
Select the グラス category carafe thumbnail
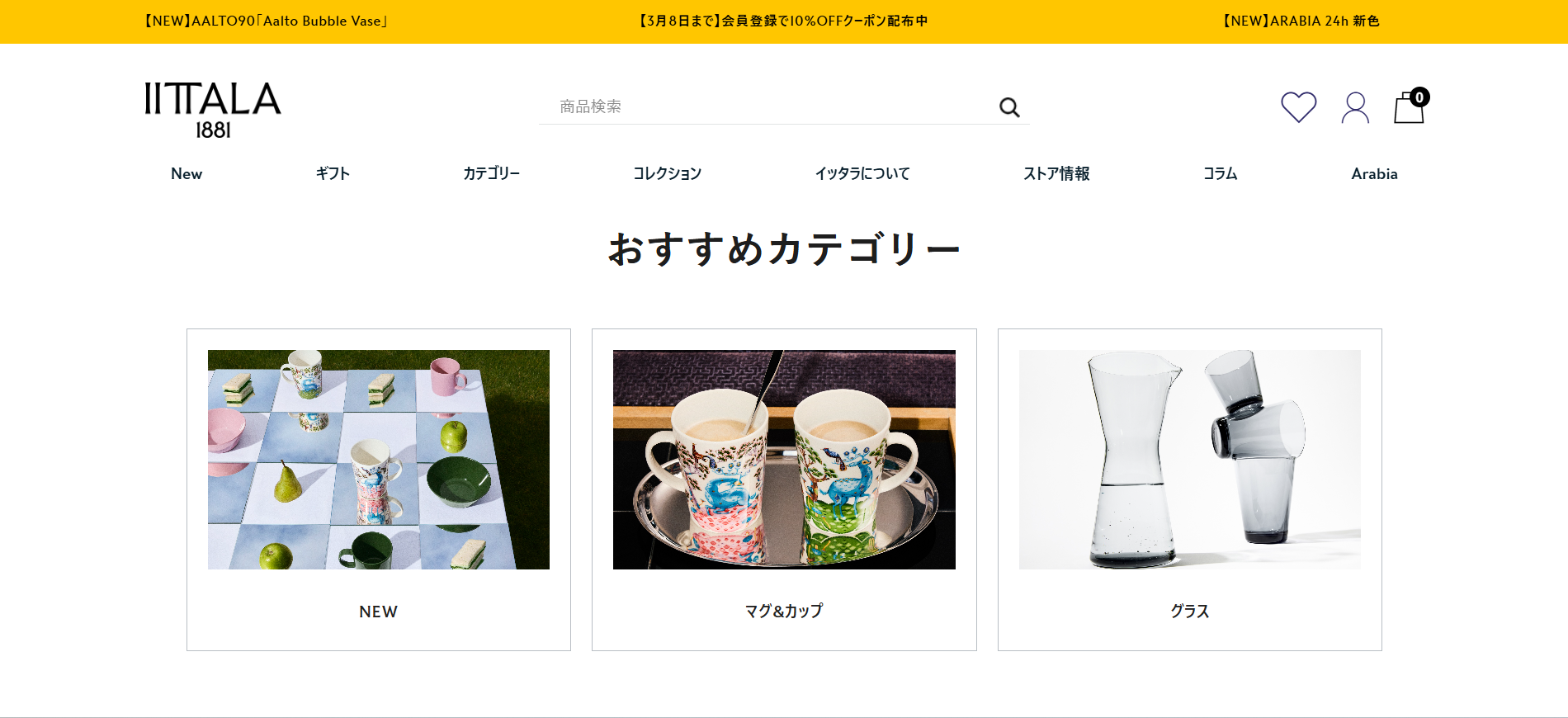tap(1190, 460)
